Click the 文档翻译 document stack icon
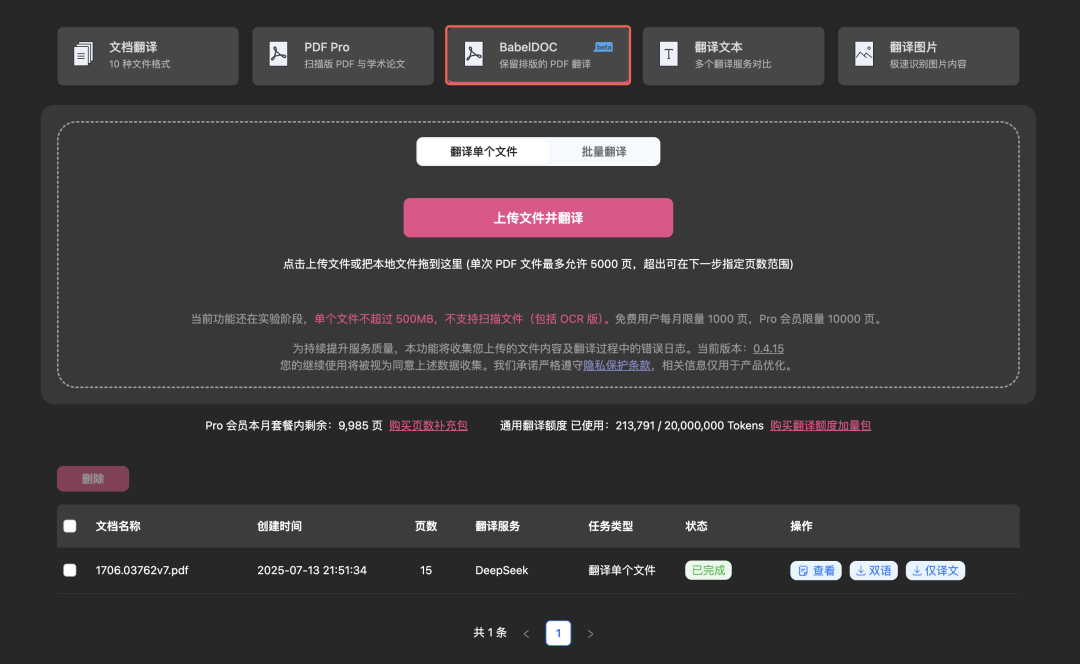The width and height of the screenshot is (1080, 664). 85,55
